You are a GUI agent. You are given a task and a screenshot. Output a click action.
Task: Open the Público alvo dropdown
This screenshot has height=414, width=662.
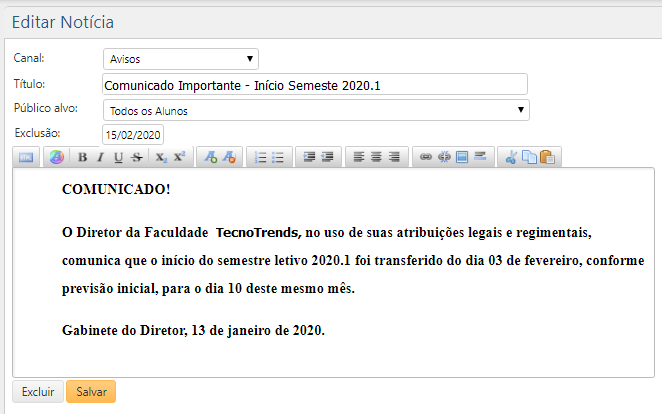click(x=316, y=110)
